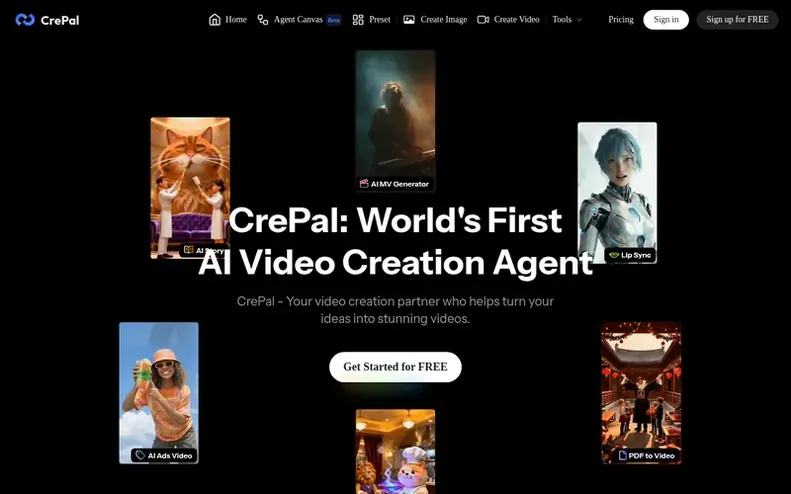The image size is (791, 494).
Task: Click the "Your video creation partner" subtitle text
Action: pos(395,310)
